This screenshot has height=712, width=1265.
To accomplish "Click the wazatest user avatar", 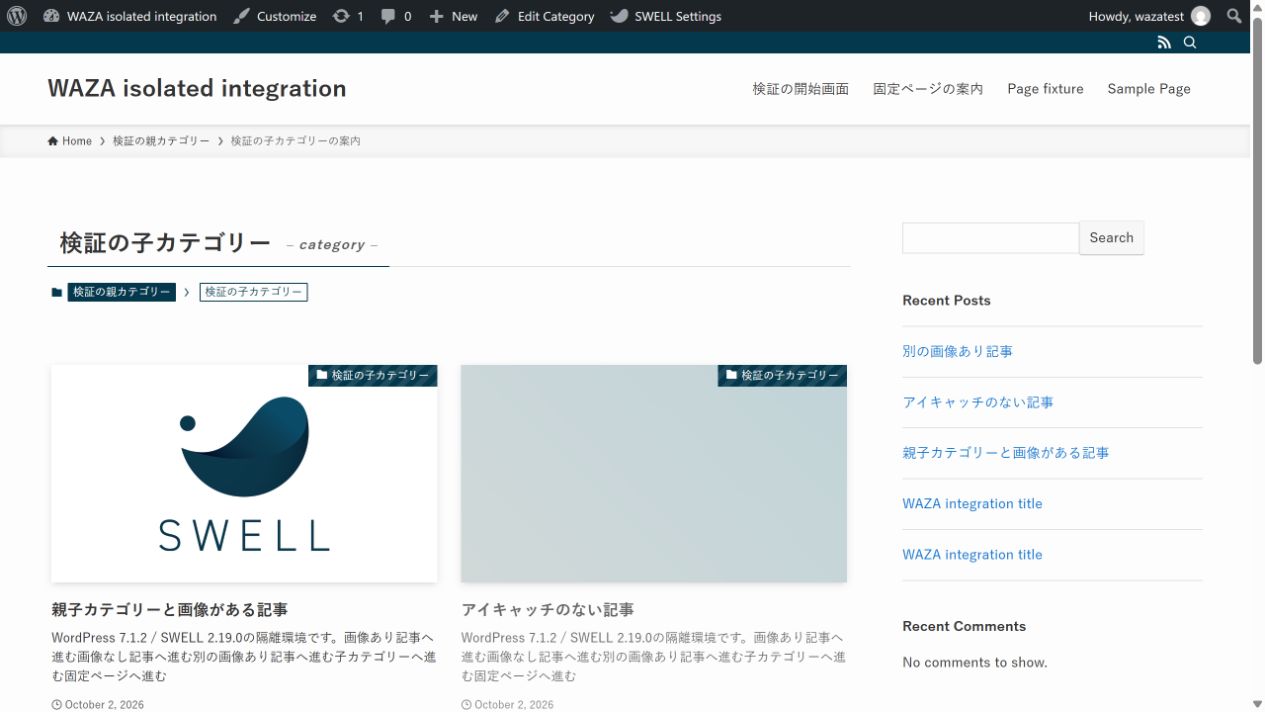I will point(1201,16).
